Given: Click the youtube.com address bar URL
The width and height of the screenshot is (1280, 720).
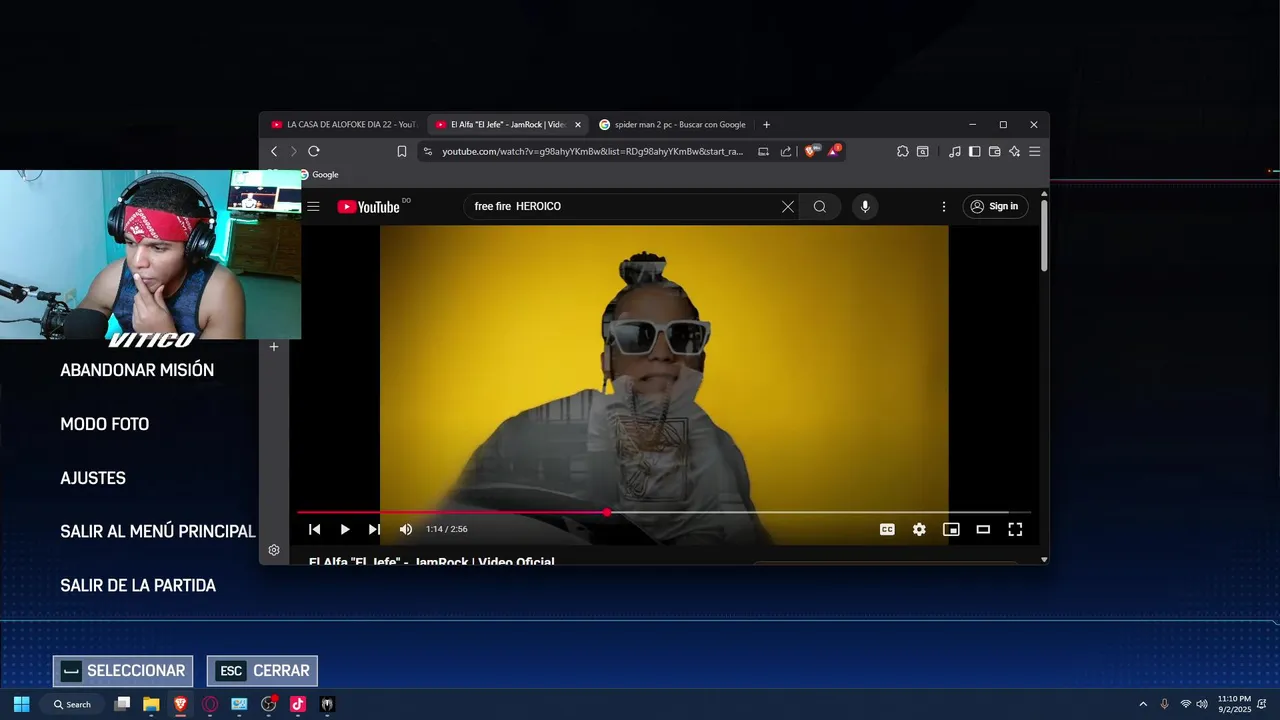Looking at the screenshot, I should [592, 151].
